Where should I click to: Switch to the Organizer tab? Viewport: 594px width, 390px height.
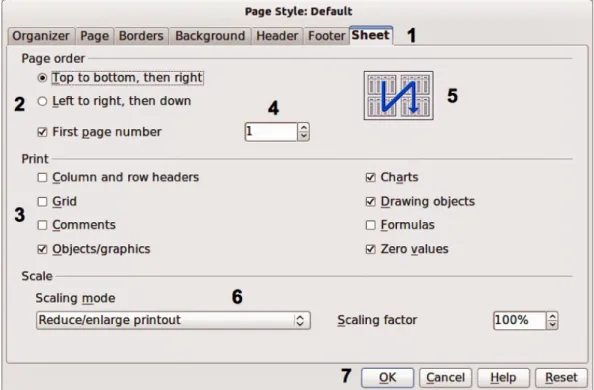(x=41, y=36)
